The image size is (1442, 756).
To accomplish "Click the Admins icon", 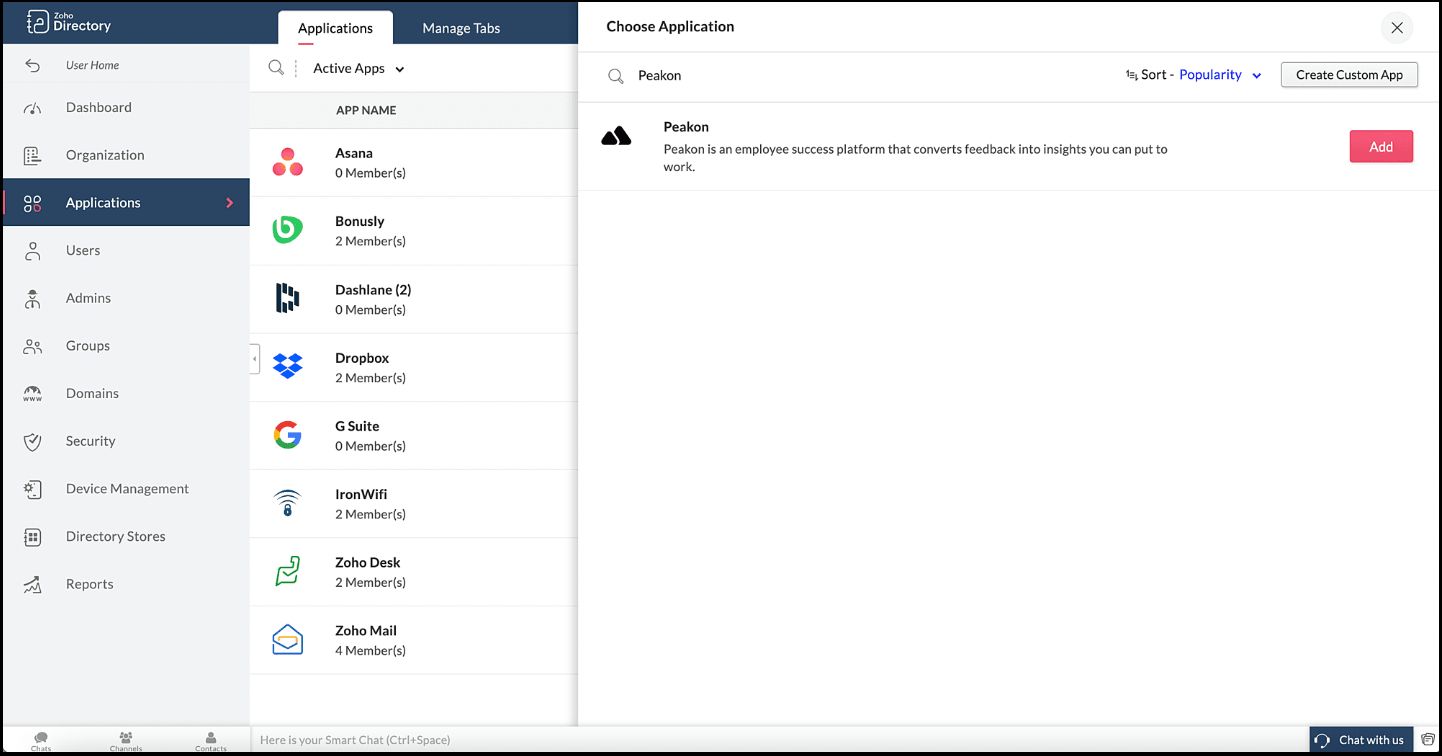I will click(x=33, y=298).
